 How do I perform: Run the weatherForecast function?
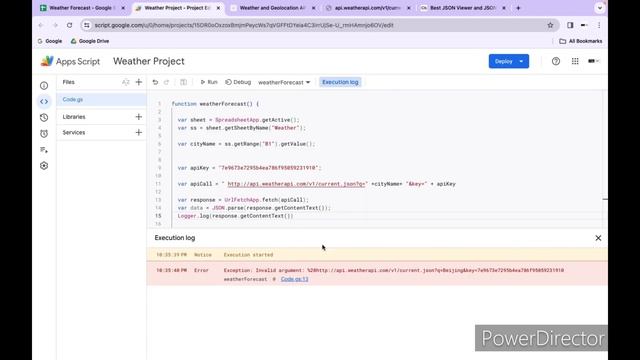pos(209,82)
